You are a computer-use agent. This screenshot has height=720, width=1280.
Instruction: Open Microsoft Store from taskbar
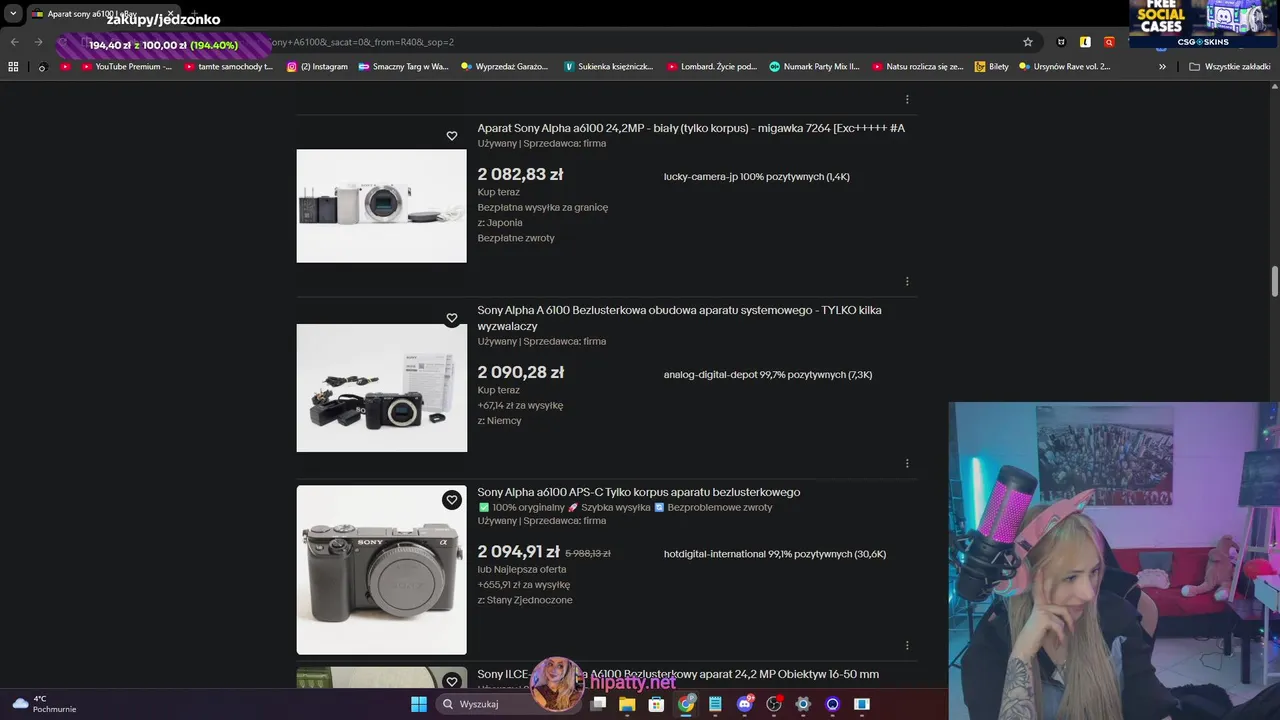pos(656,704)
